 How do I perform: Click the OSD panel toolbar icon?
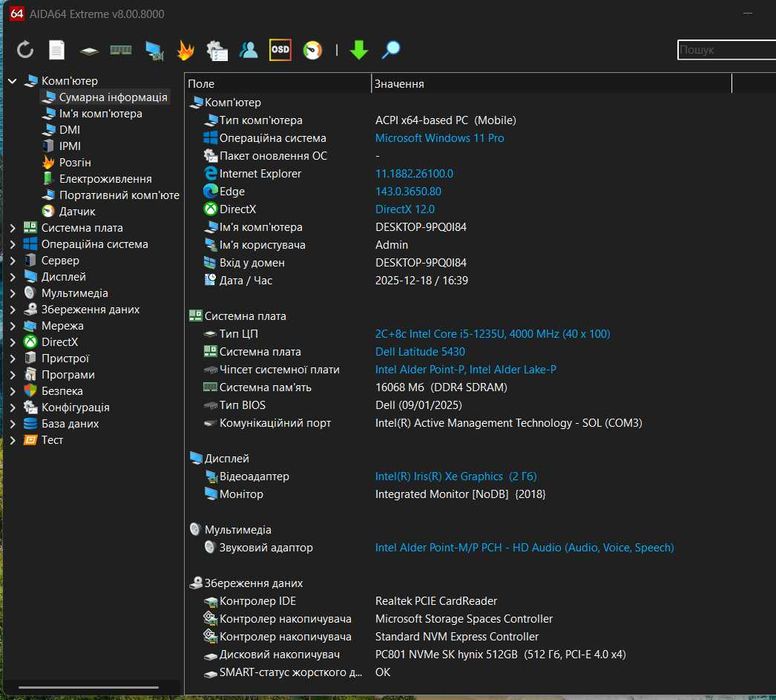[x=280, y=49]
